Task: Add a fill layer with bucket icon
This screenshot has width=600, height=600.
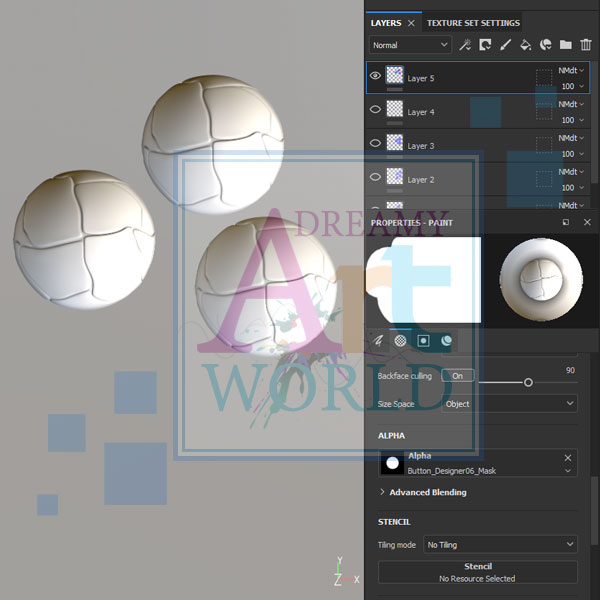Action: [x=525, y=45]
